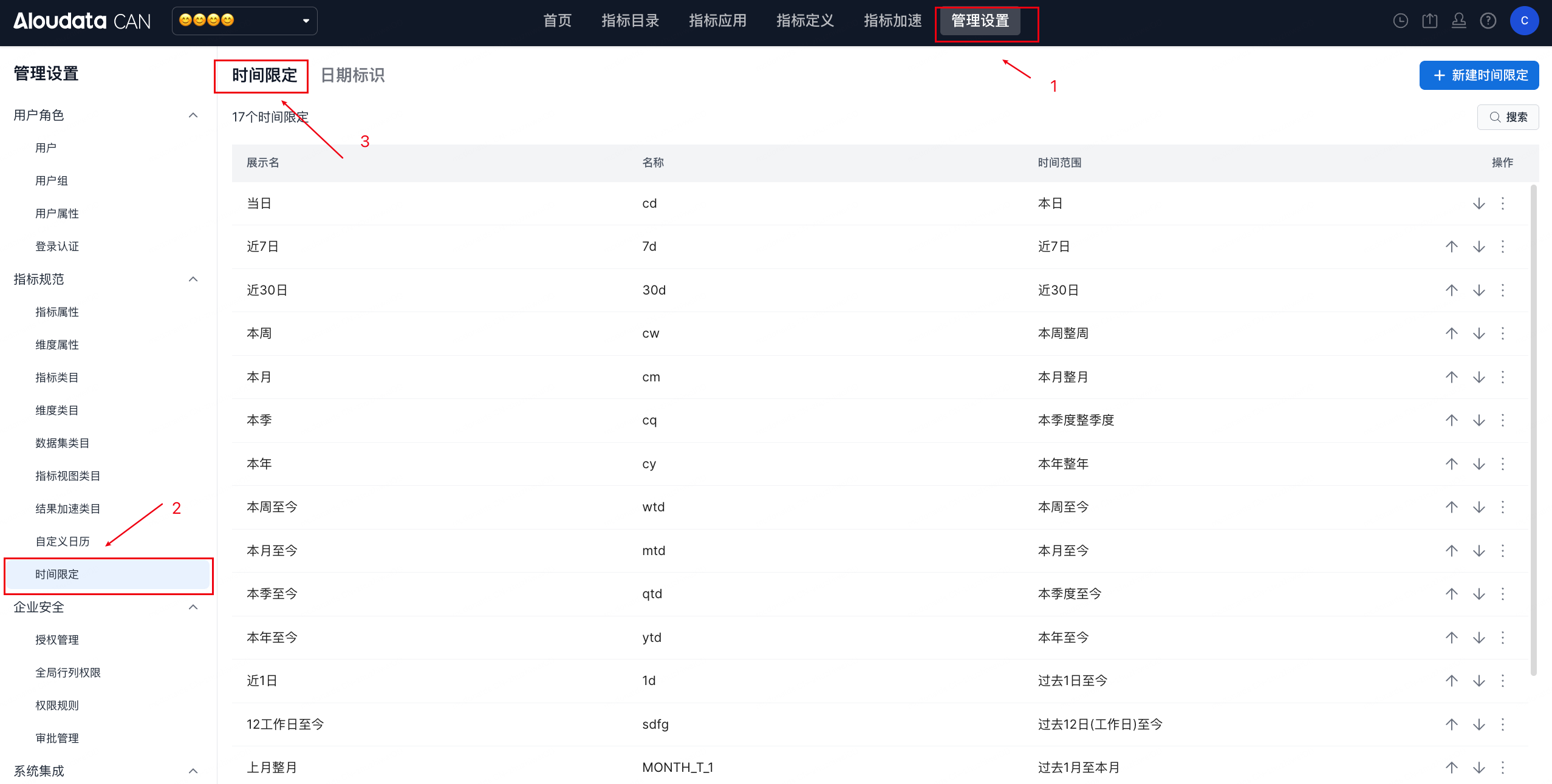Click the export/share icon in top bar
1552x784 pixels.
1429,21
